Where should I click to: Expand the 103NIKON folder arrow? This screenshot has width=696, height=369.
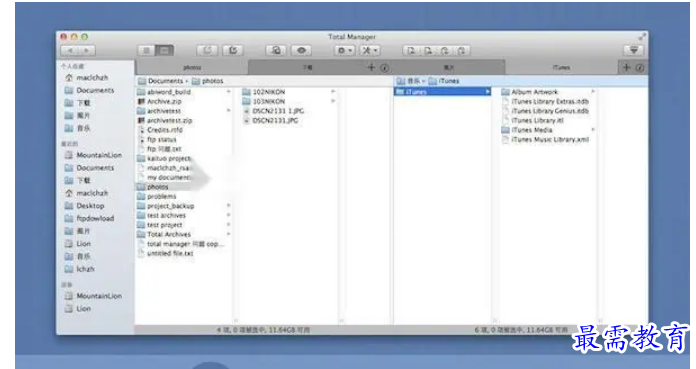tap(333, 101)
